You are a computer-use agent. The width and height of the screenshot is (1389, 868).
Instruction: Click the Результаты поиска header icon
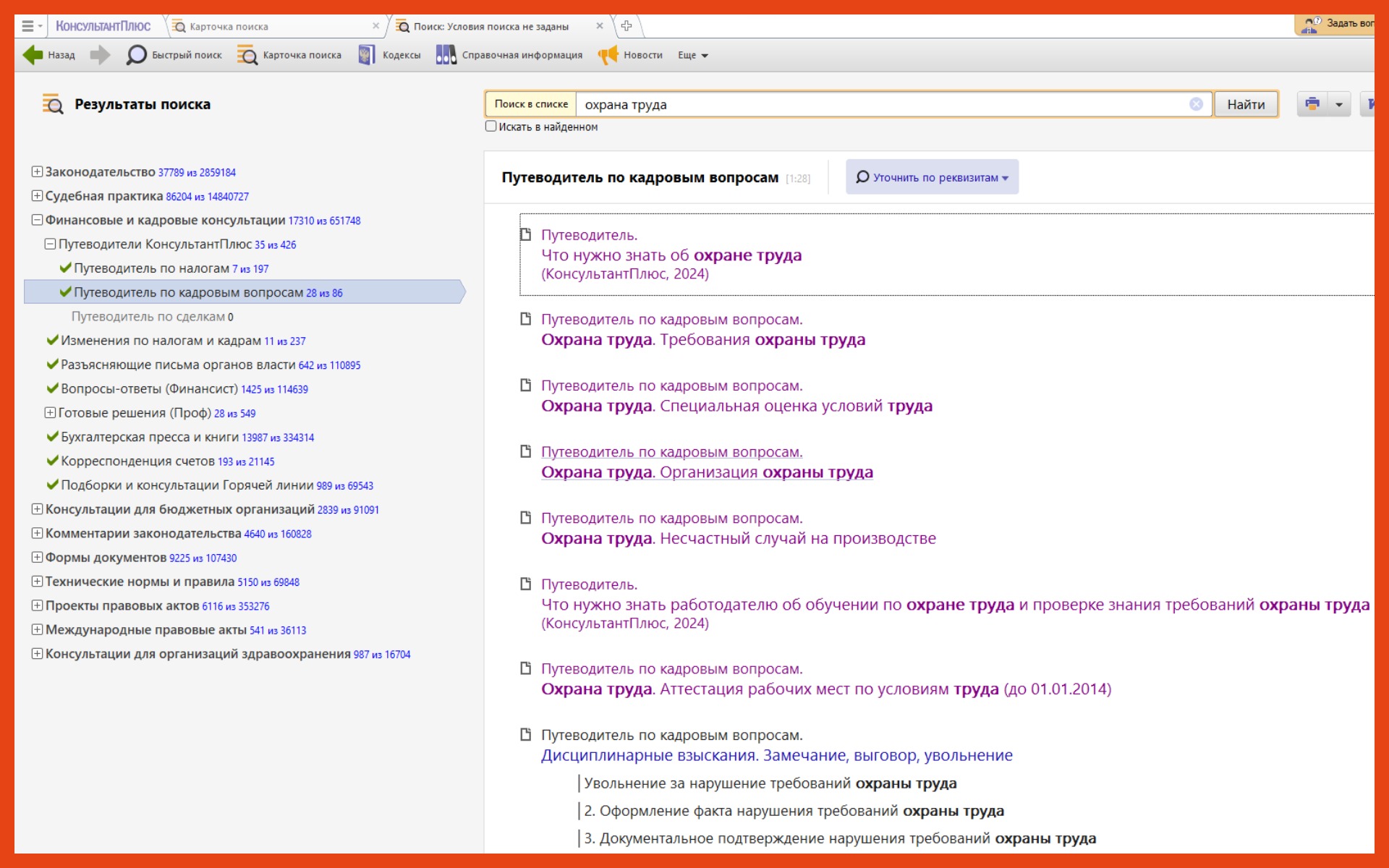coord(53,104)
